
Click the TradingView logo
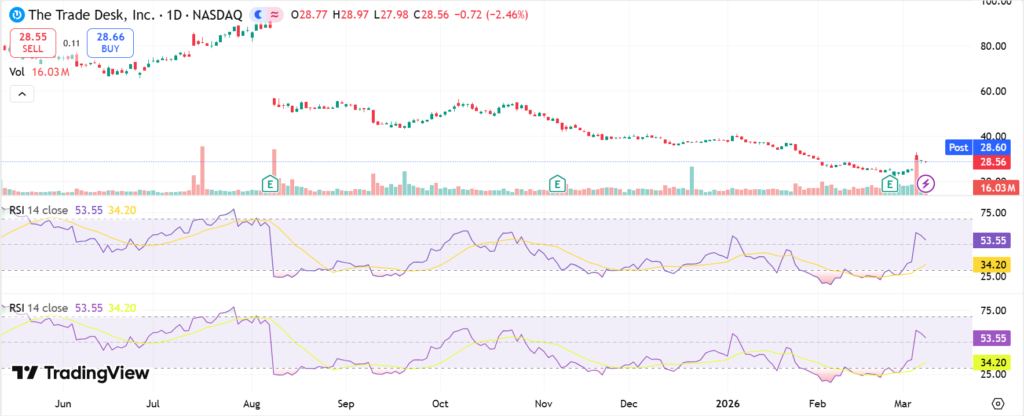[x=81, y=373]
